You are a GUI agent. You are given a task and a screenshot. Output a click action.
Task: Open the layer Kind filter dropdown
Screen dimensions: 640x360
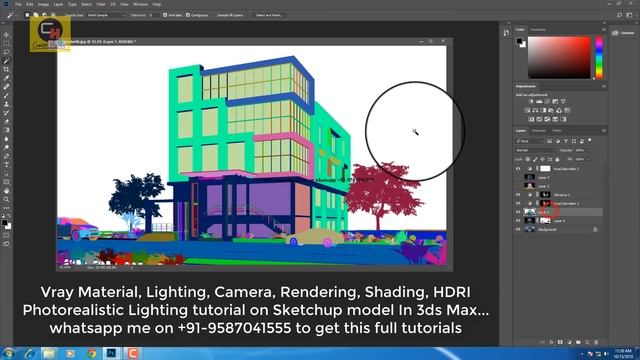click(529, 141)
